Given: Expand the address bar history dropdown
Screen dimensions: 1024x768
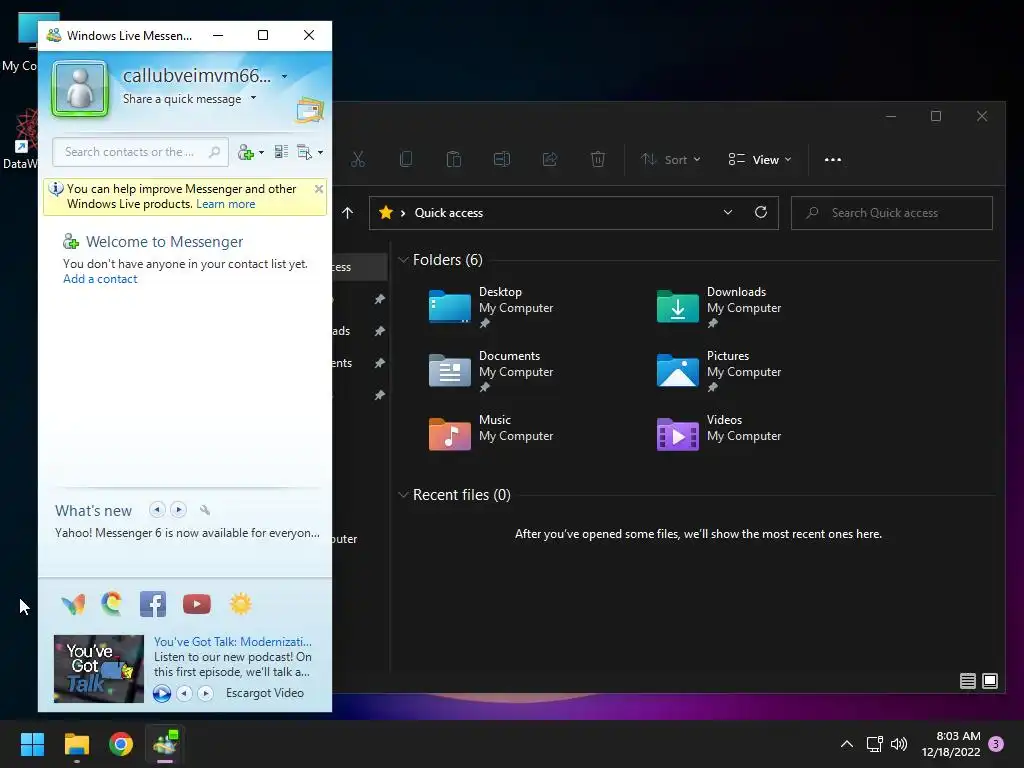Looking at the screenshot, I should [728, 212].
